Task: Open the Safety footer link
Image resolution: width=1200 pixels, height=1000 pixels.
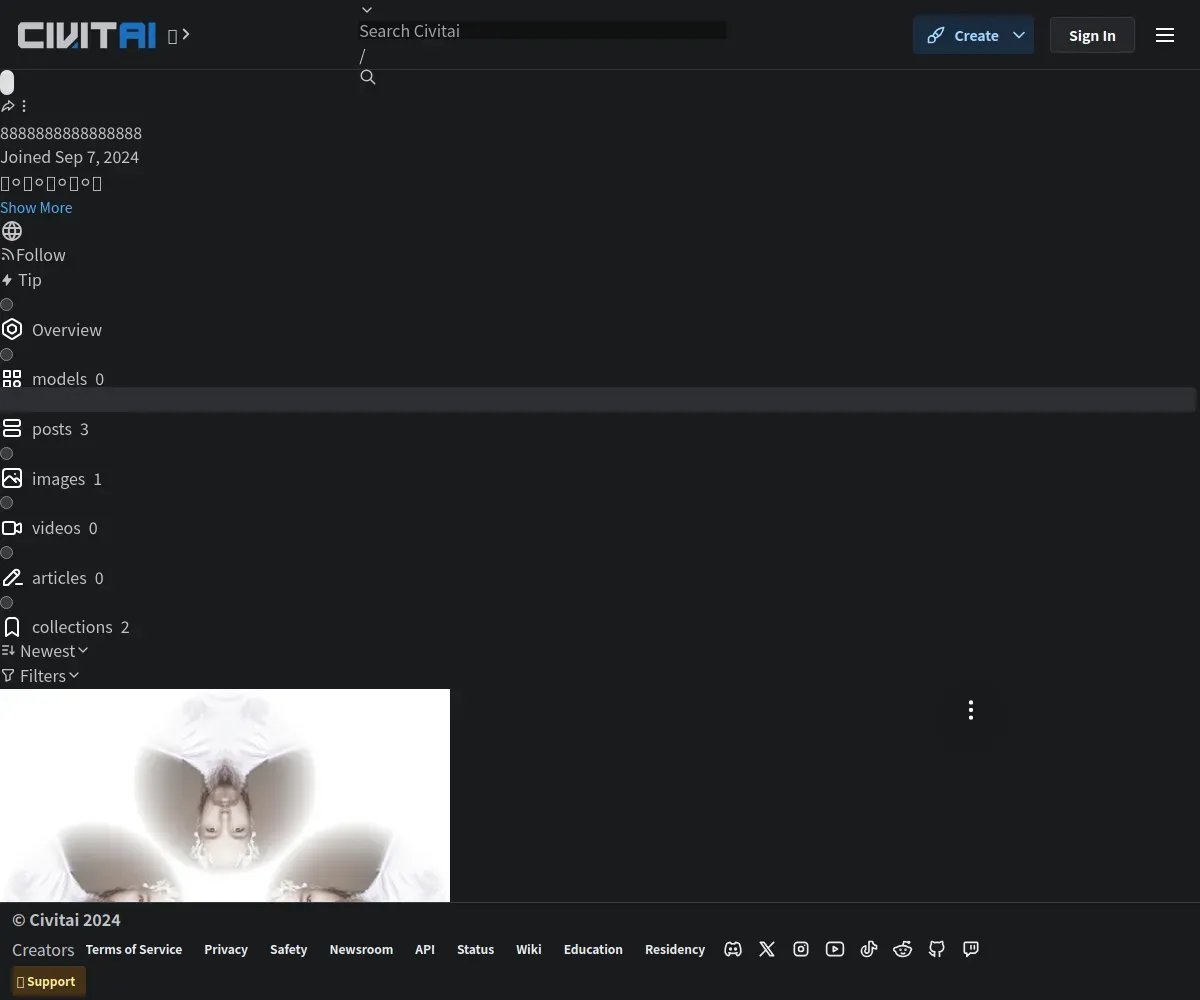Action: click(288, 949)
